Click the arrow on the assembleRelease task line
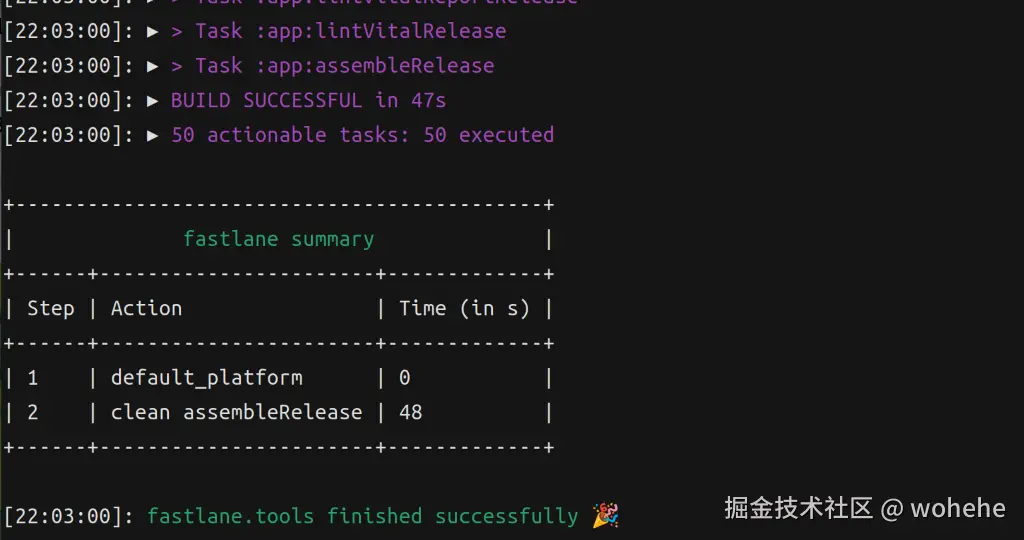Image resolution: width=1024 pixels, height=540 pixels. point(153,66)
